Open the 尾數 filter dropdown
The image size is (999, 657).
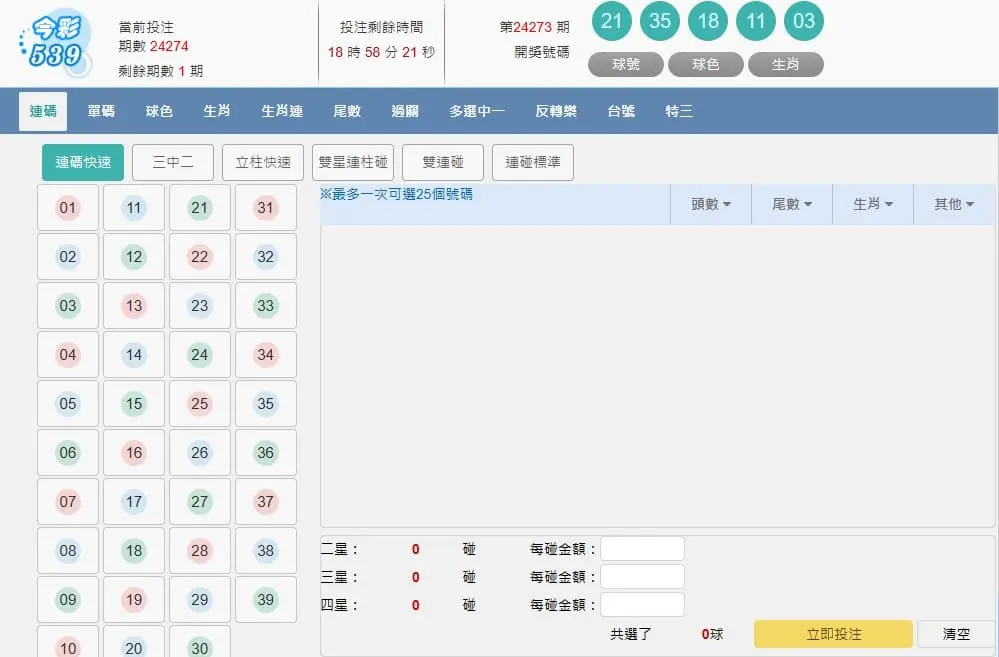point(791,203)
